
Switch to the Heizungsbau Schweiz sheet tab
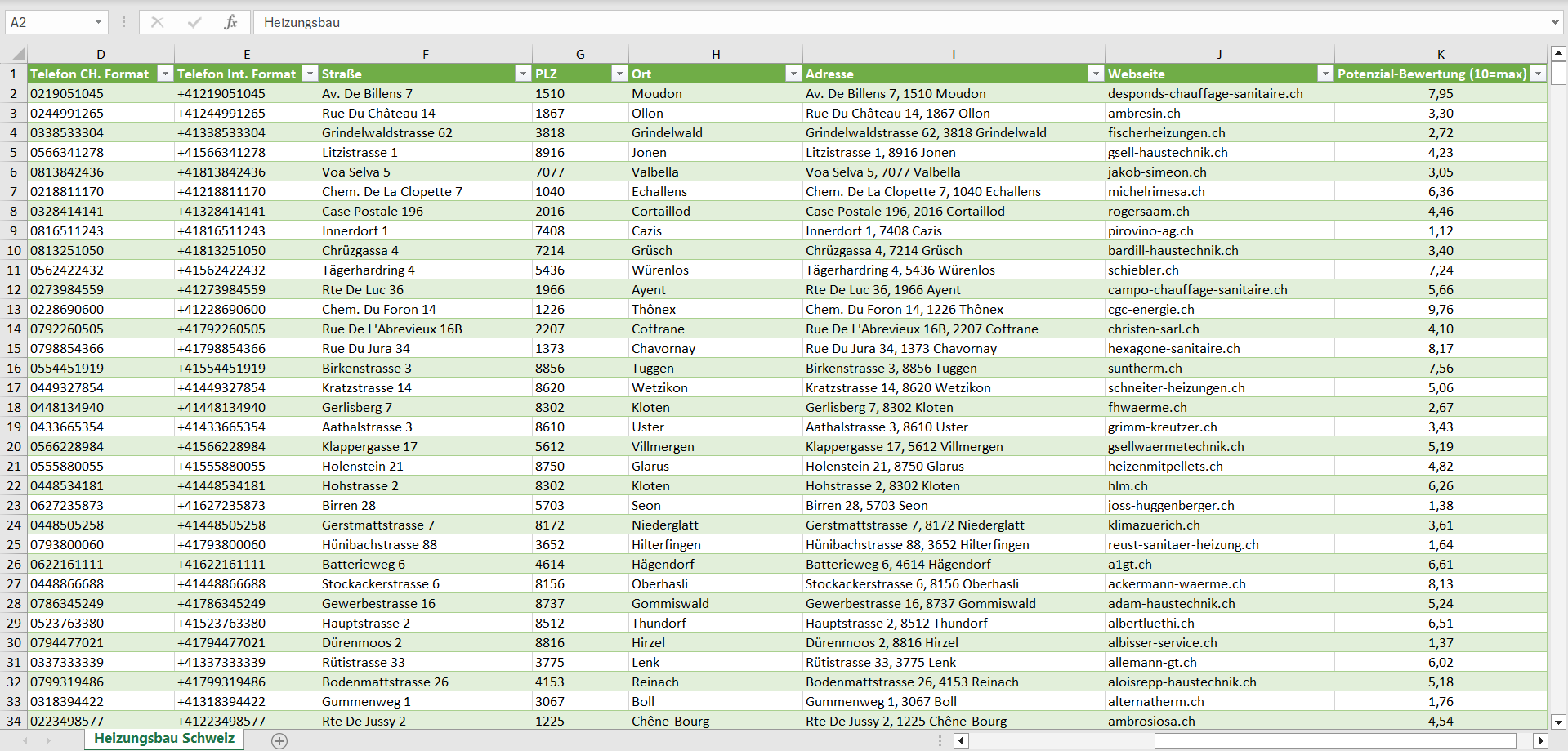click(x=164, y=739)
